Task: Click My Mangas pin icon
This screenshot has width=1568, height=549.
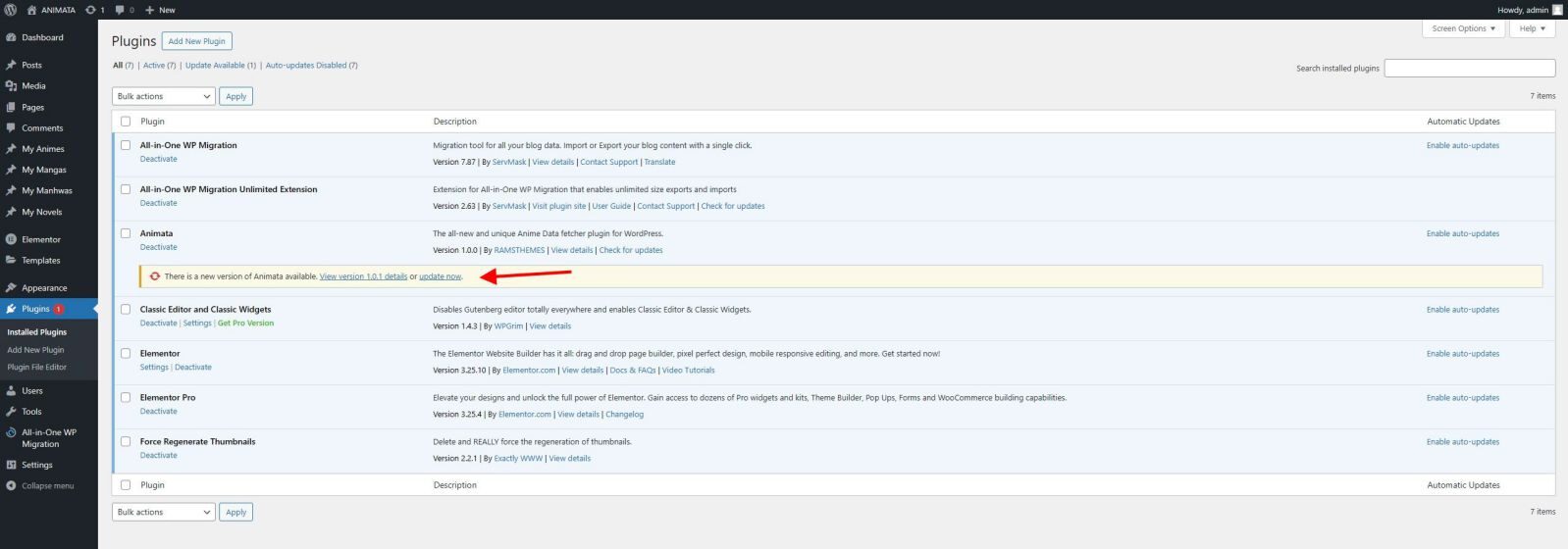Action: pyautogui.click(x=11, y=170)
